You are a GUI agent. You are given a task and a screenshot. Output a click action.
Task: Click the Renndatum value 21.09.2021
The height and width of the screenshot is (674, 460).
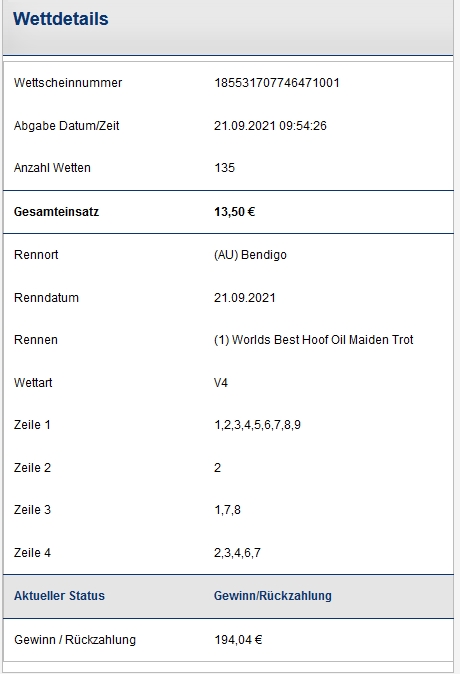coord(245,297)
